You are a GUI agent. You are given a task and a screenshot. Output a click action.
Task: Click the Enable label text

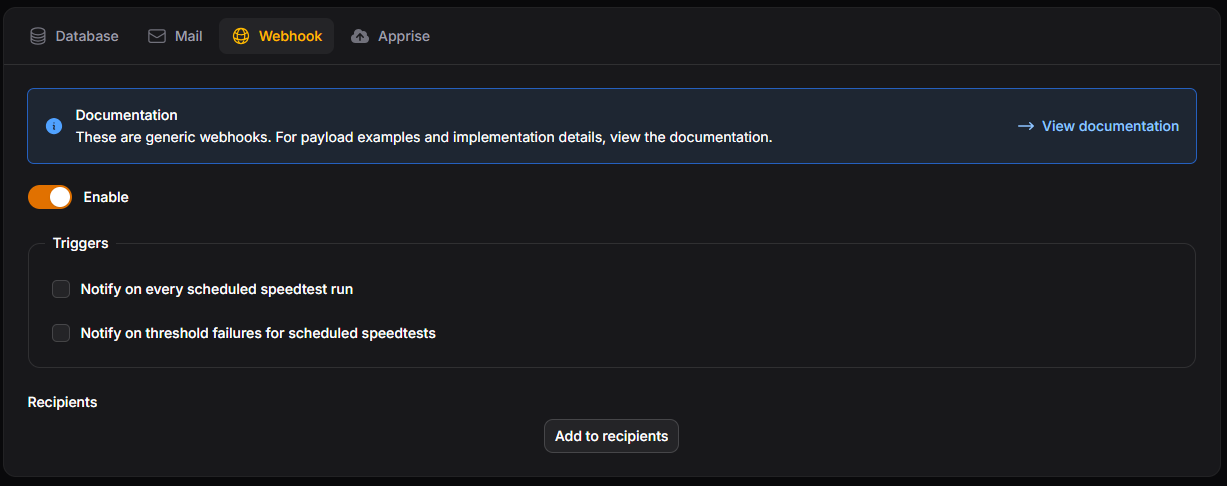pos(106,197)
